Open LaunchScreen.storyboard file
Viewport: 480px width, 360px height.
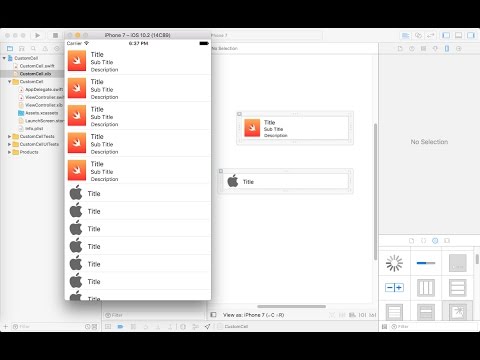[41, 121]
